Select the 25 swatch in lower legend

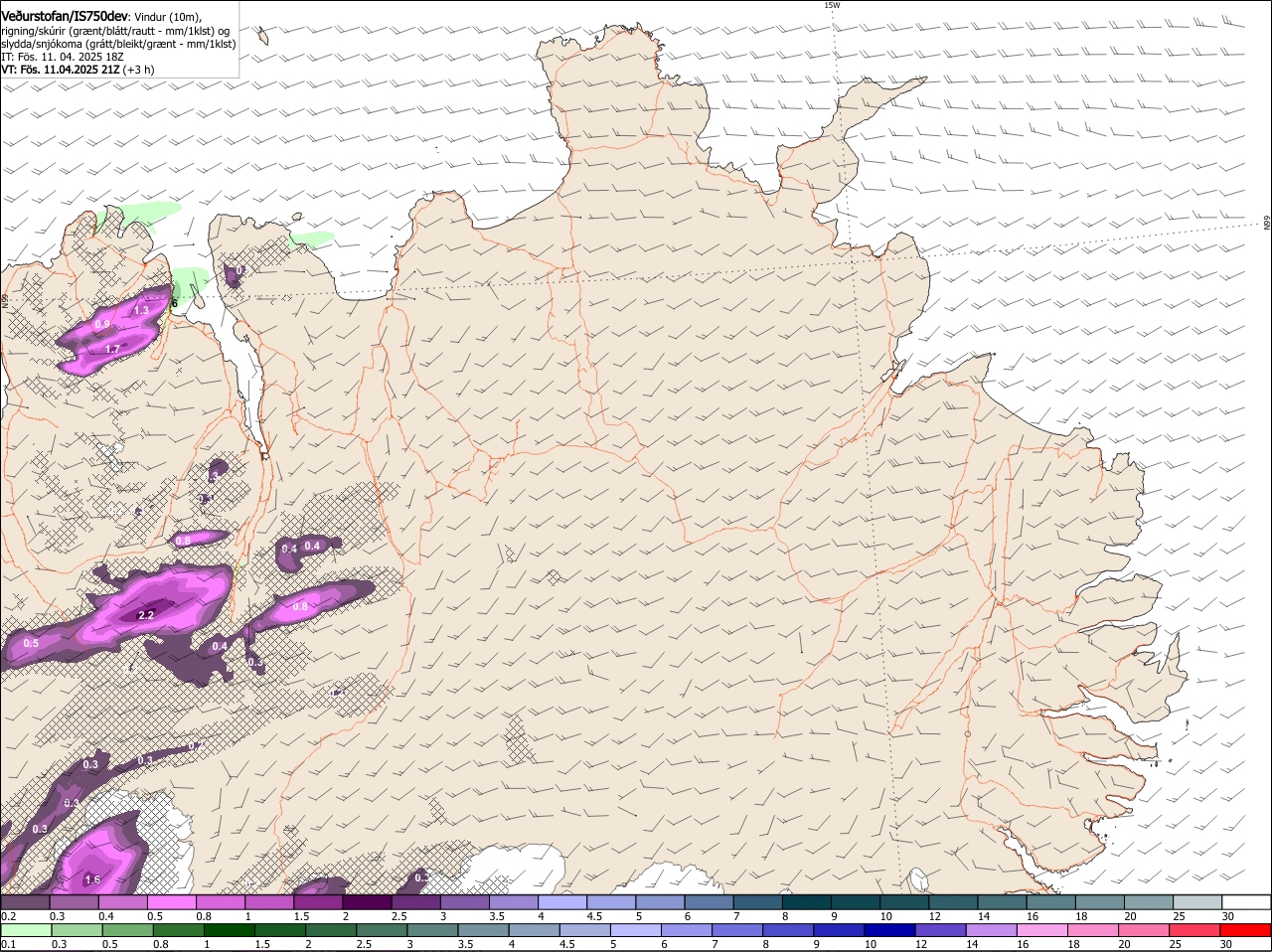point(1193,931)
